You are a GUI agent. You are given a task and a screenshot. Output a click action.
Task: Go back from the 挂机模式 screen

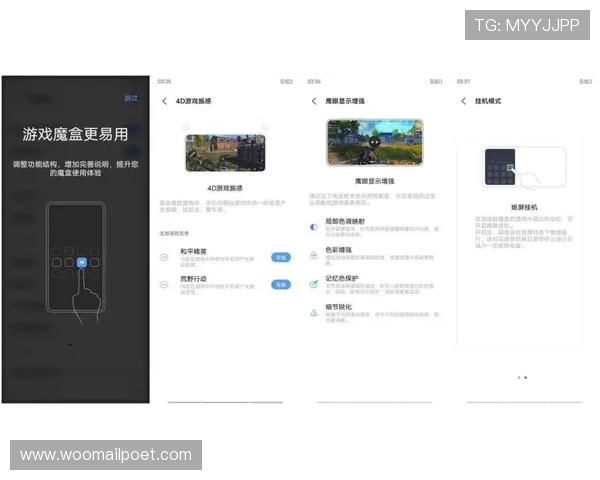(464, 101)
